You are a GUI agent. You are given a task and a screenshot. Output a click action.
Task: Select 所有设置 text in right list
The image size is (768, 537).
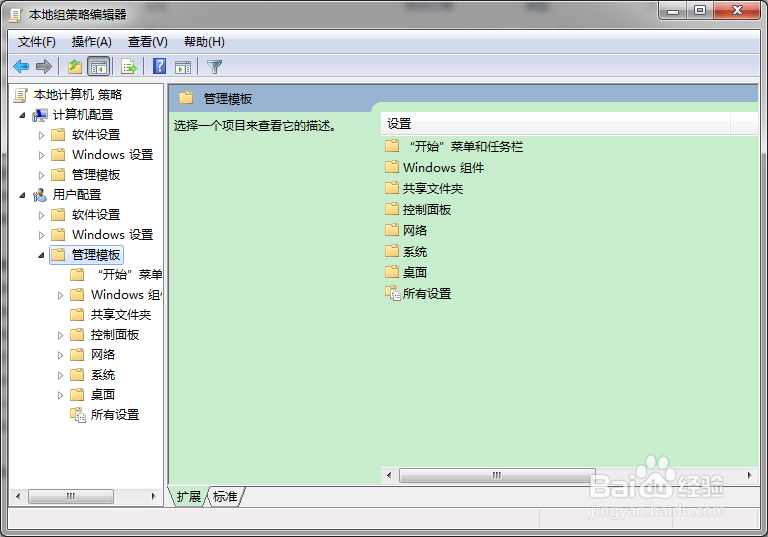(x=427, y=293)
